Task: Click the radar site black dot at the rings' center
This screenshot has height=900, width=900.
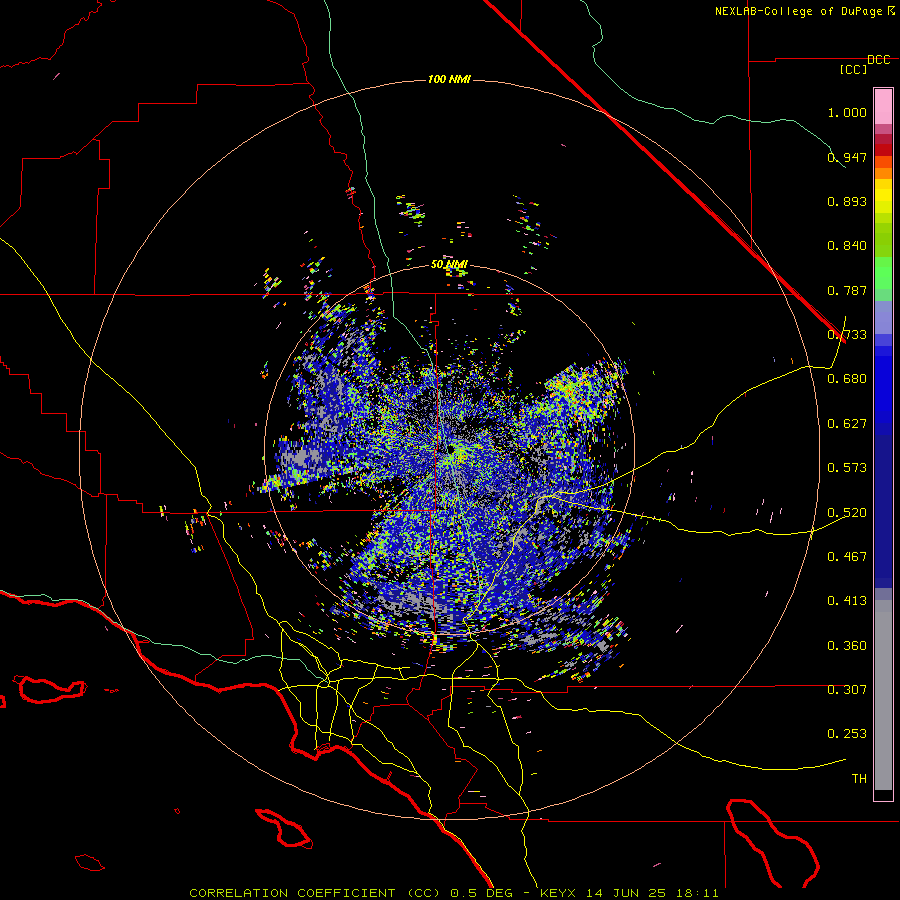Action: coord(451,449)
